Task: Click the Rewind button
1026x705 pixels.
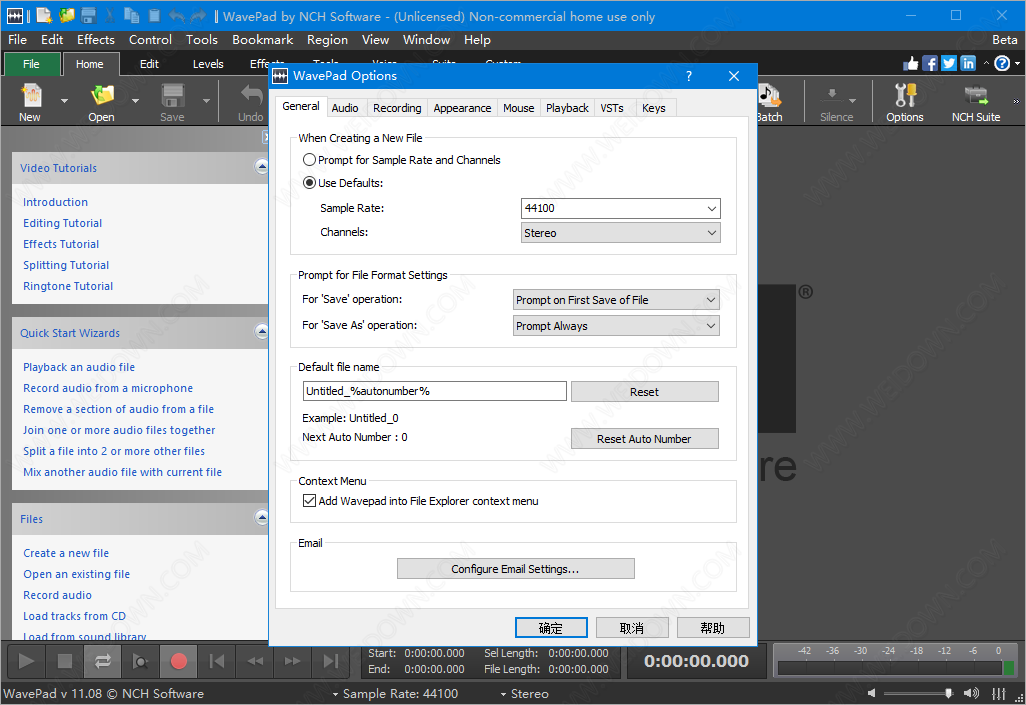Action: 255,661
